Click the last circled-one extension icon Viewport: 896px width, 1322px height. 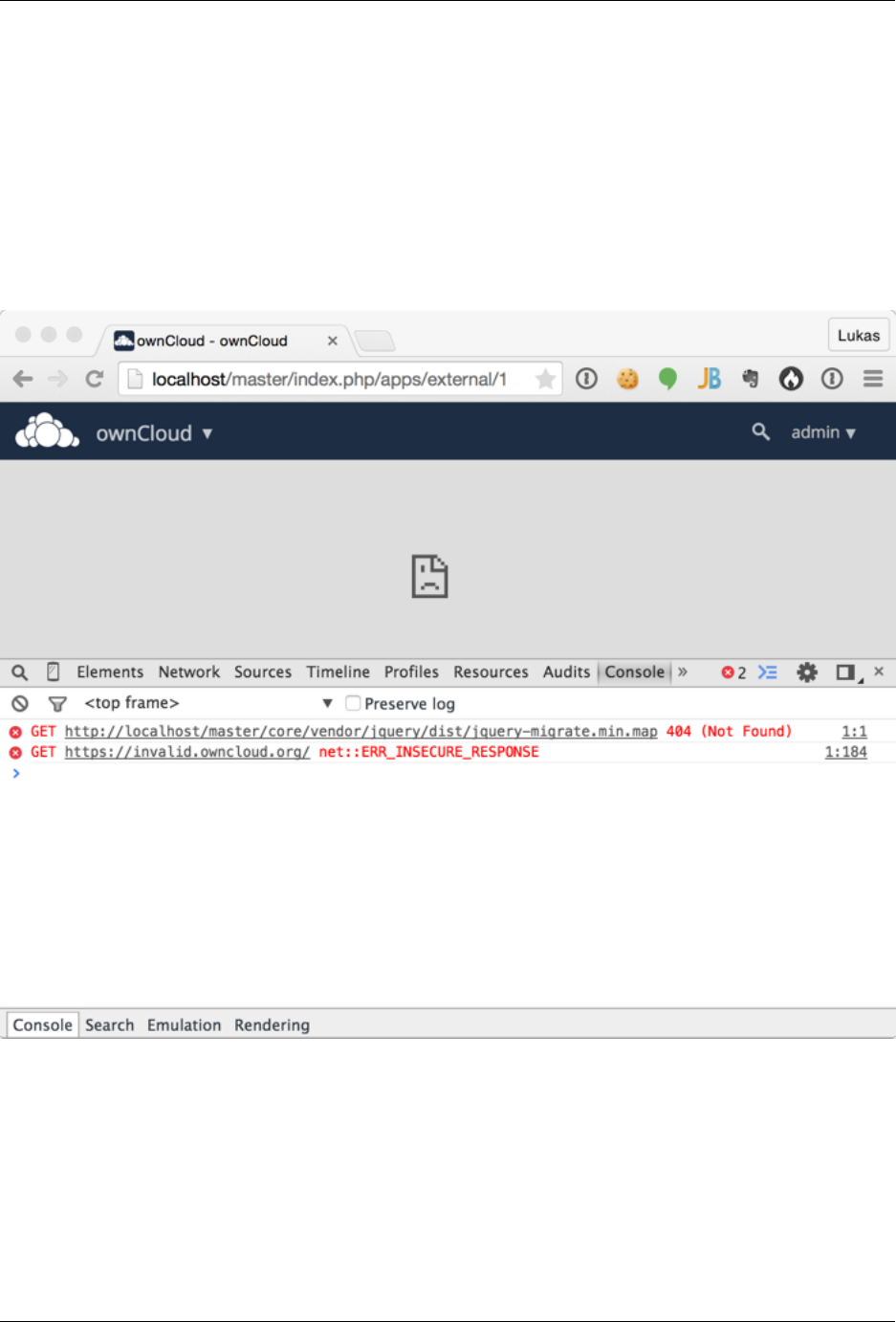pyautogui.click(x=832, y=379)
